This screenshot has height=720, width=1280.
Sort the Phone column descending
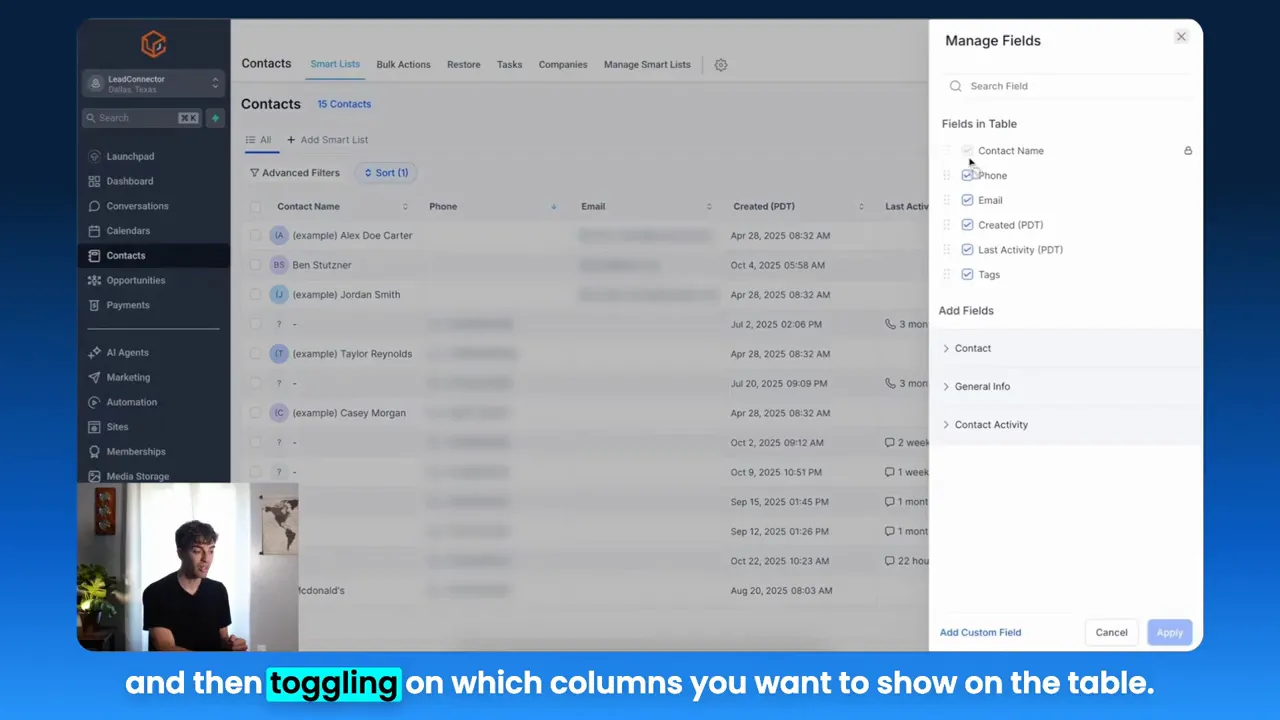coord(553,206)
